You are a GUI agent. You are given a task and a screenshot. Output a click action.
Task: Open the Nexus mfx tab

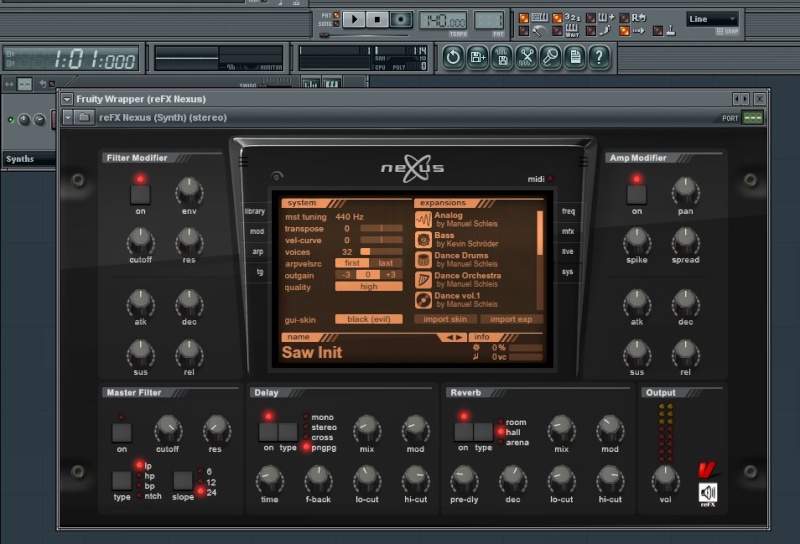(x=568, y=232)
